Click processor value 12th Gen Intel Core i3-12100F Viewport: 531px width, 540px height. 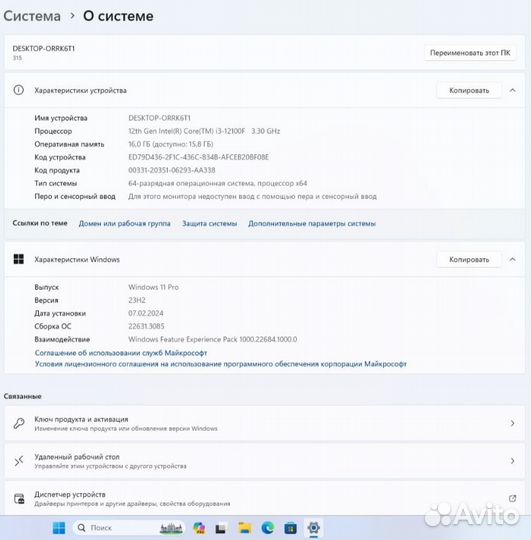point(204,131)
